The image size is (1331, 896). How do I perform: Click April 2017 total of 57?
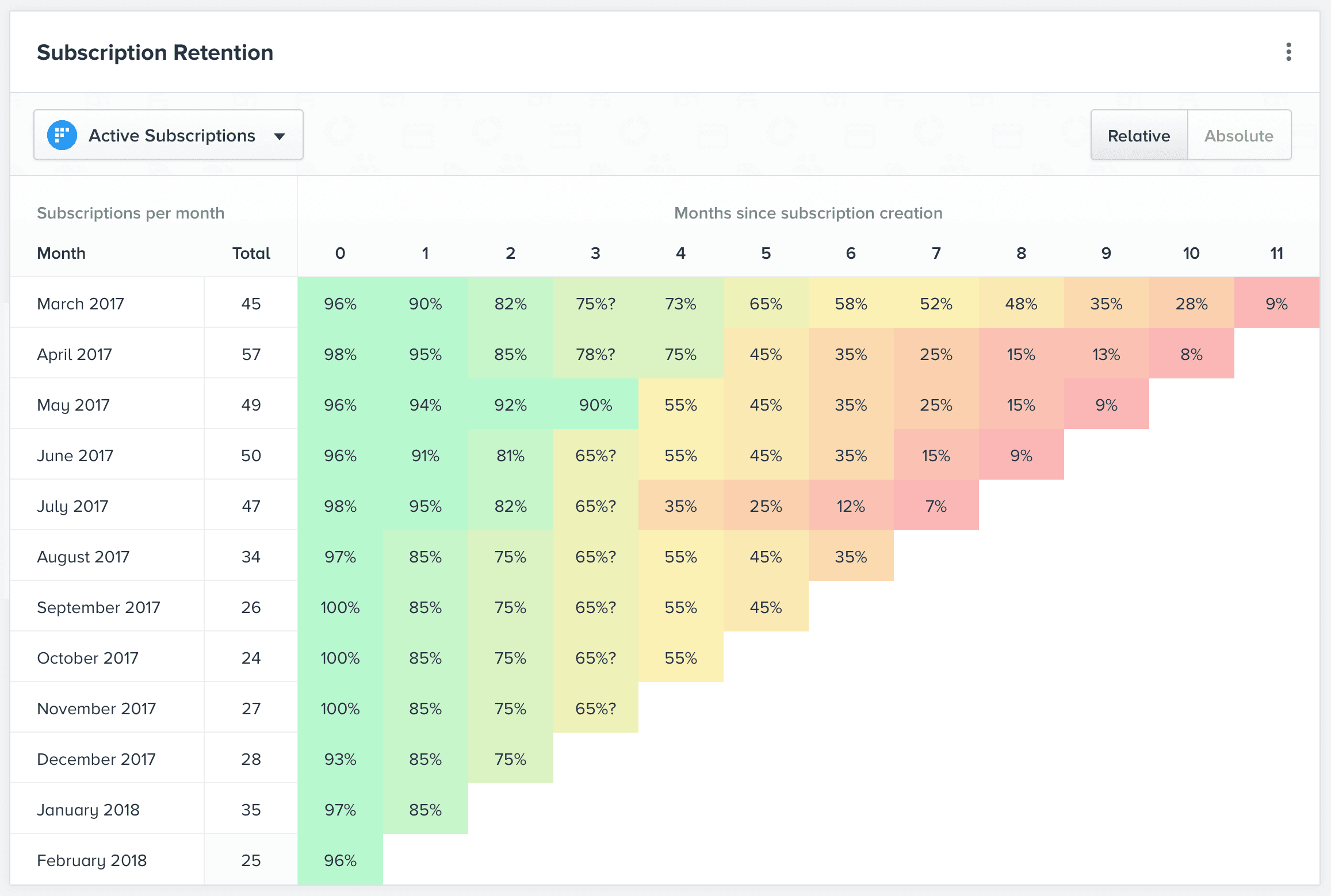point(251,354)
